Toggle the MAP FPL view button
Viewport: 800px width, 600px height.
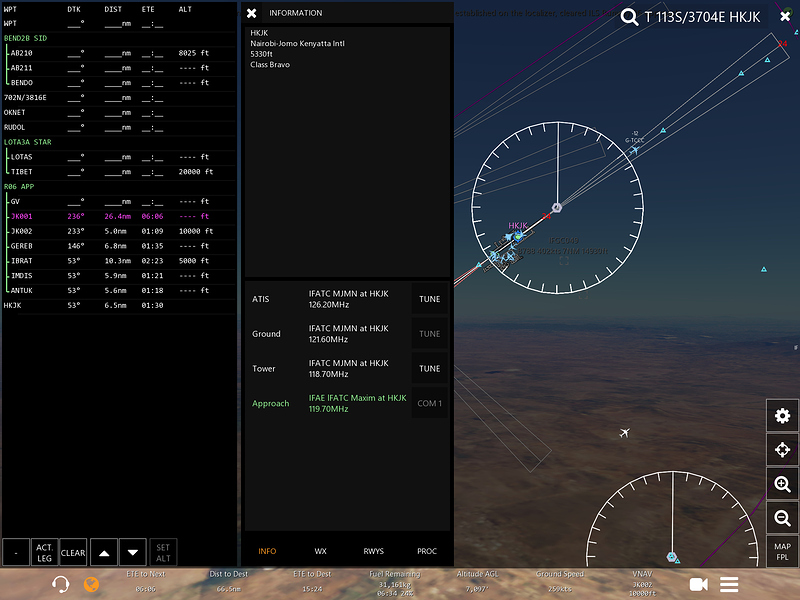point(782,552)
